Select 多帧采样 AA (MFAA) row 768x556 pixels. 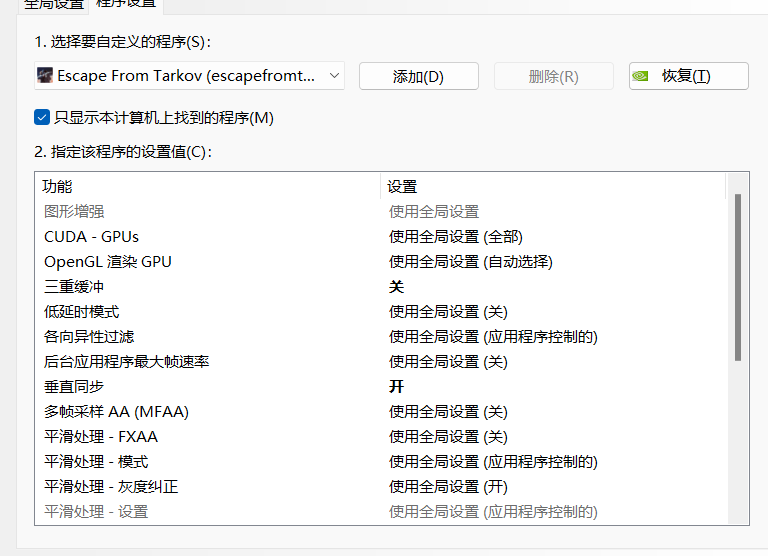point(116,412)
